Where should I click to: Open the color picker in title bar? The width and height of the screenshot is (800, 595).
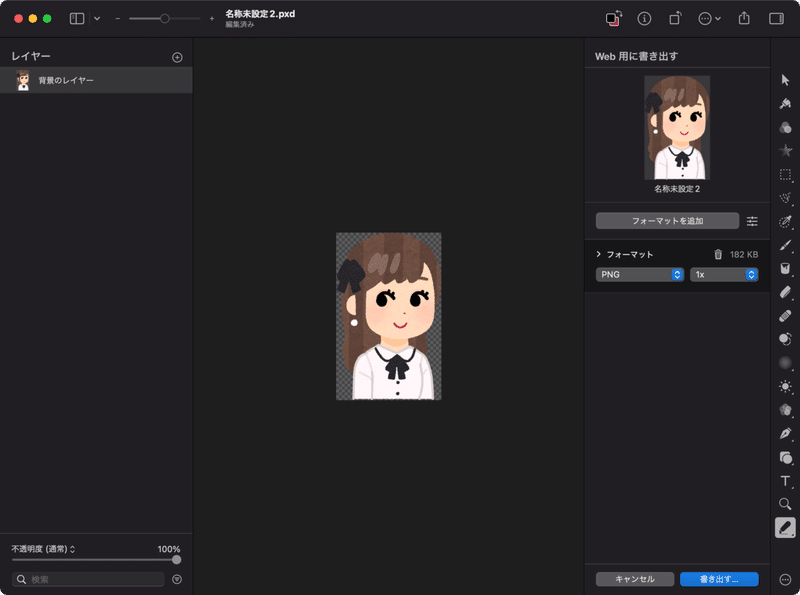coord(614,18)
